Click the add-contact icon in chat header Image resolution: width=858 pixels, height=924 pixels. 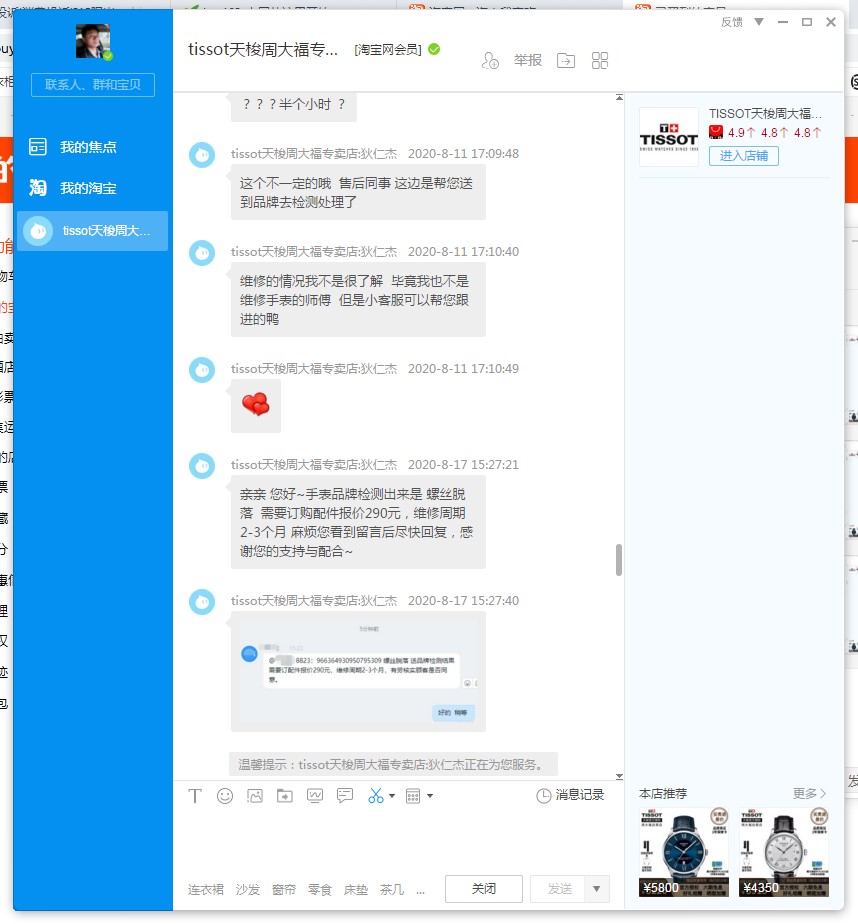tap(490, 61)
